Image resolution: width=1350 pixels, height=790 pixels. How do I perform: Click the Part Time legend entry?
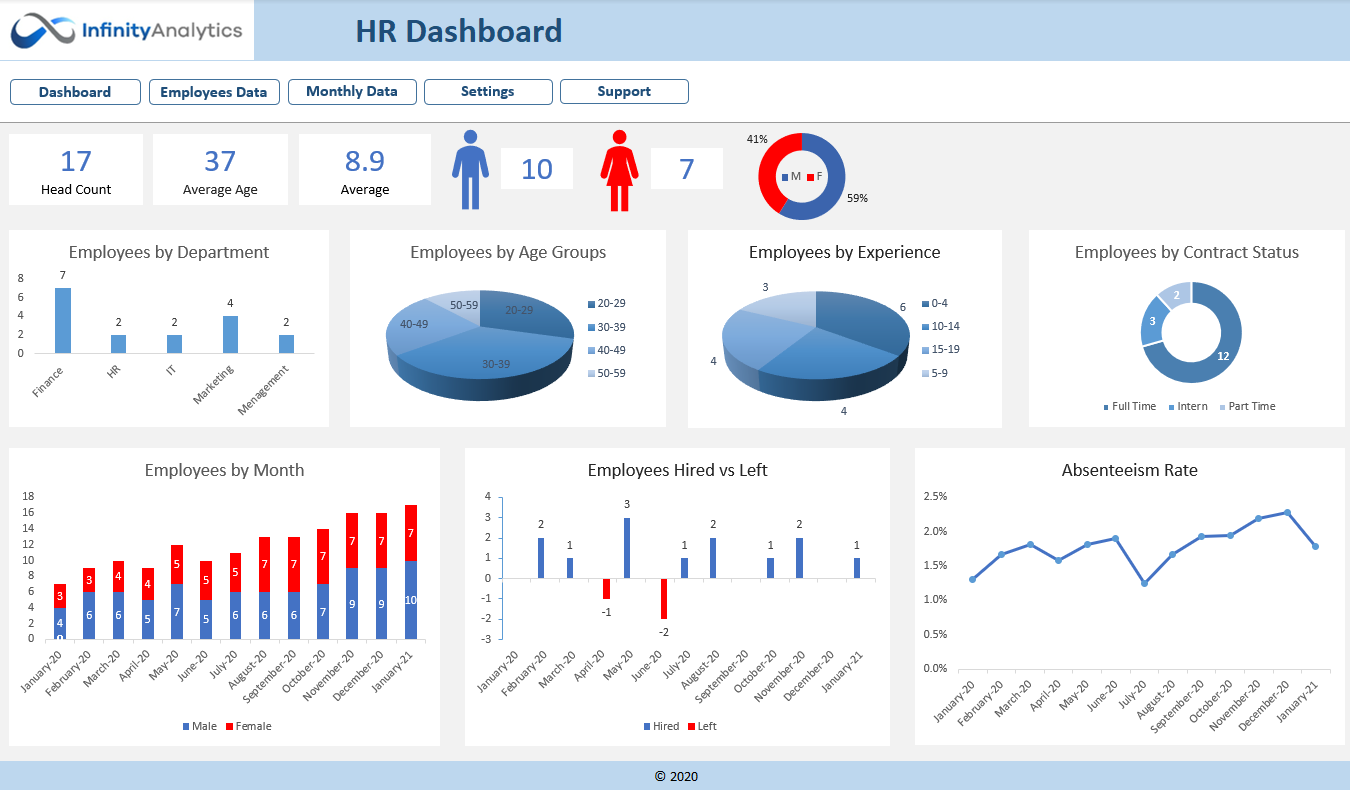tap(1247, 406)
